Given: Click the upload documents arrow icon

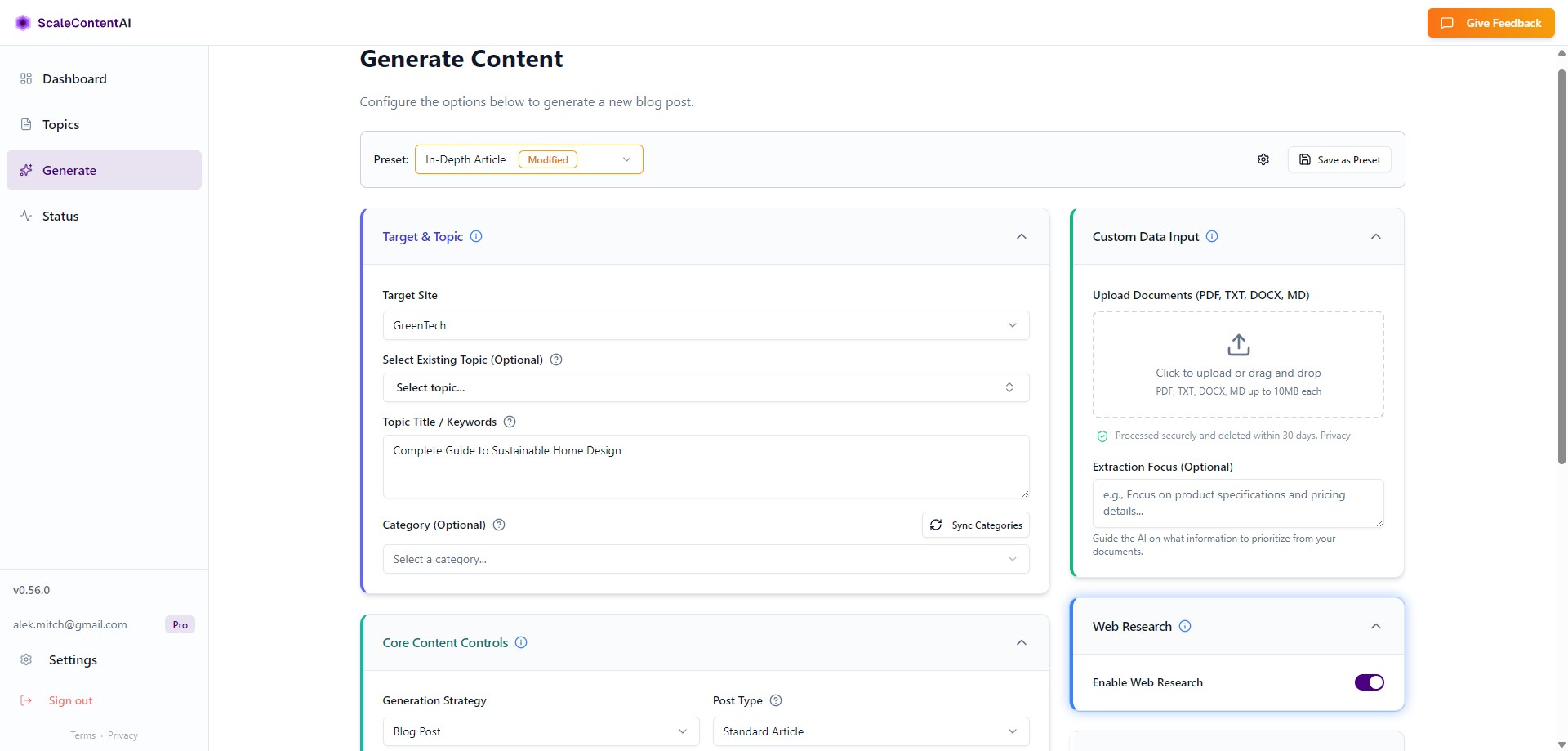Looking at the screenshot, I should click(x=1238, y=345).
